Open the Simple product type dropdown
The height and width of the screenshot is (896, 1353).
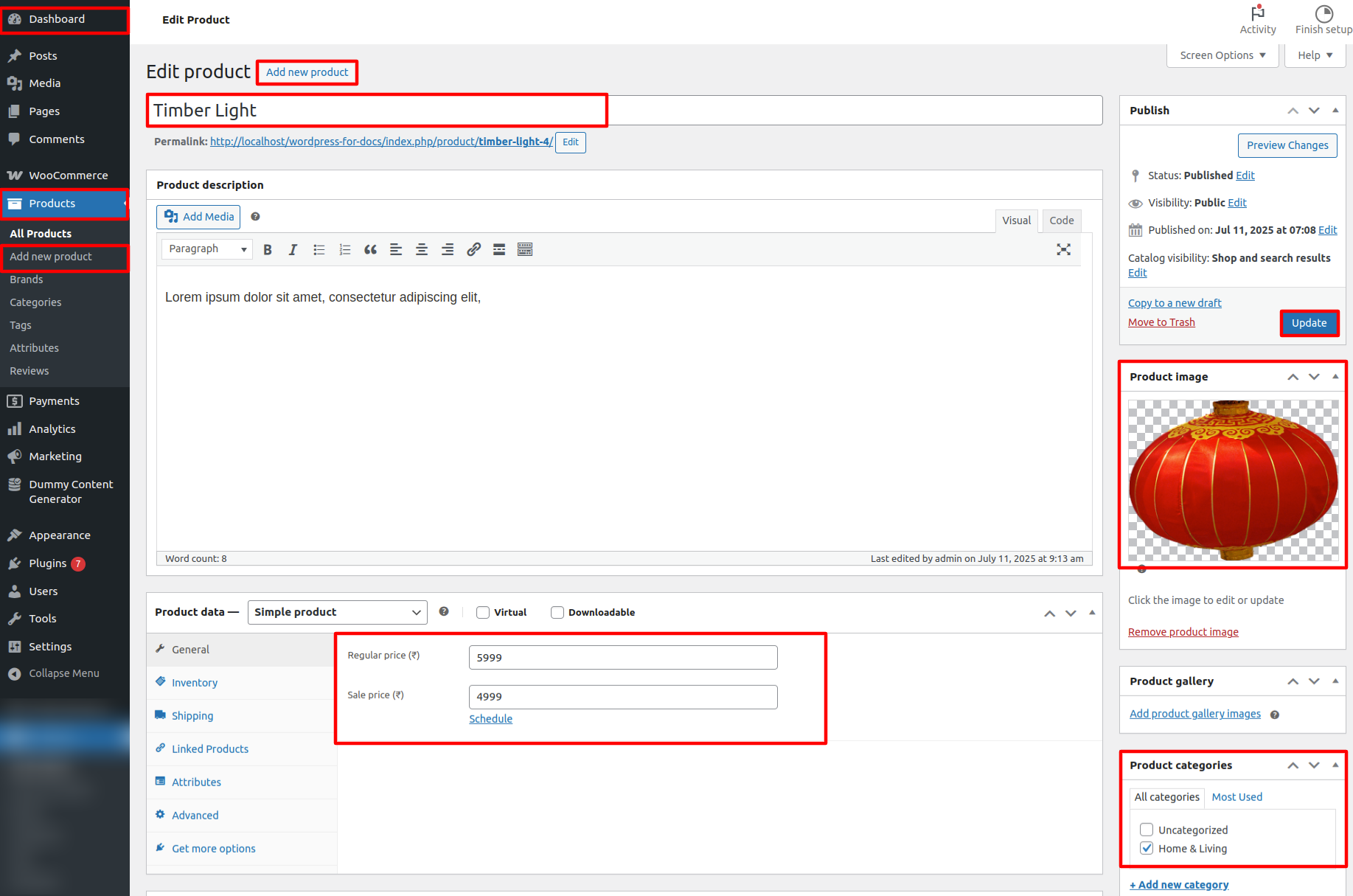coord(337,612)
